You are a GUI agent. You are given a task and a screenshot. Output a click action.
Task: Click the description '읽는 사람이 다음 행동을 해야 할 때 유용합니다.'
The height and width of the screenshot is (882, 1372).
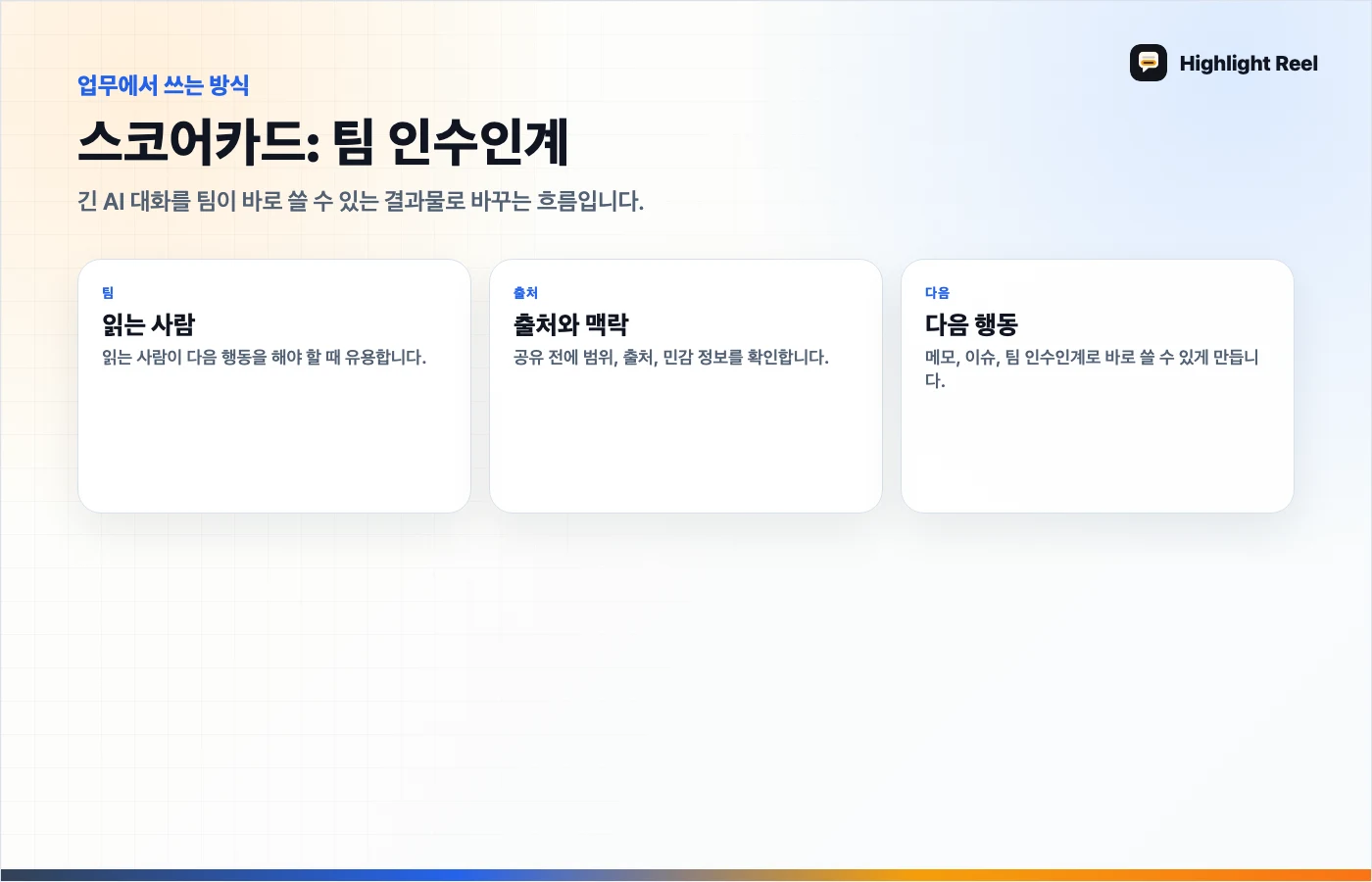click(x=265, y=357)
